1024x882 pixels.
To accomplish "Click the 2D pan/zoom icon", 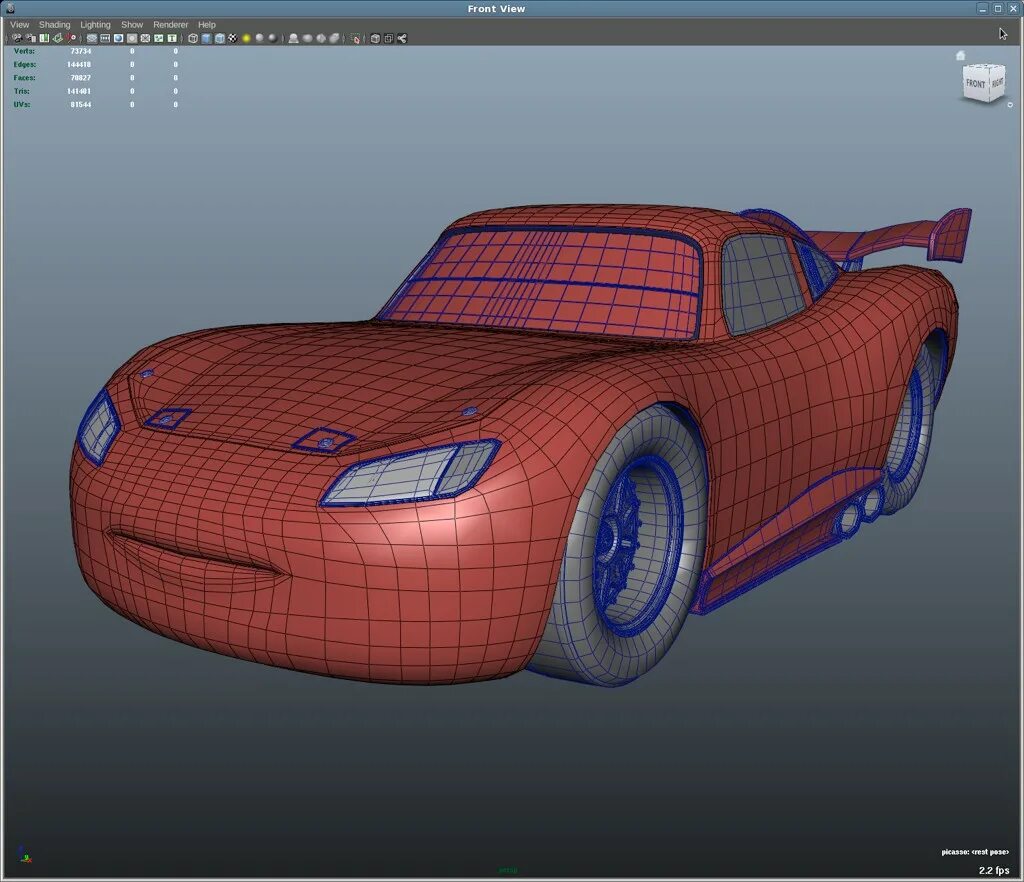I will pos(71,39).
